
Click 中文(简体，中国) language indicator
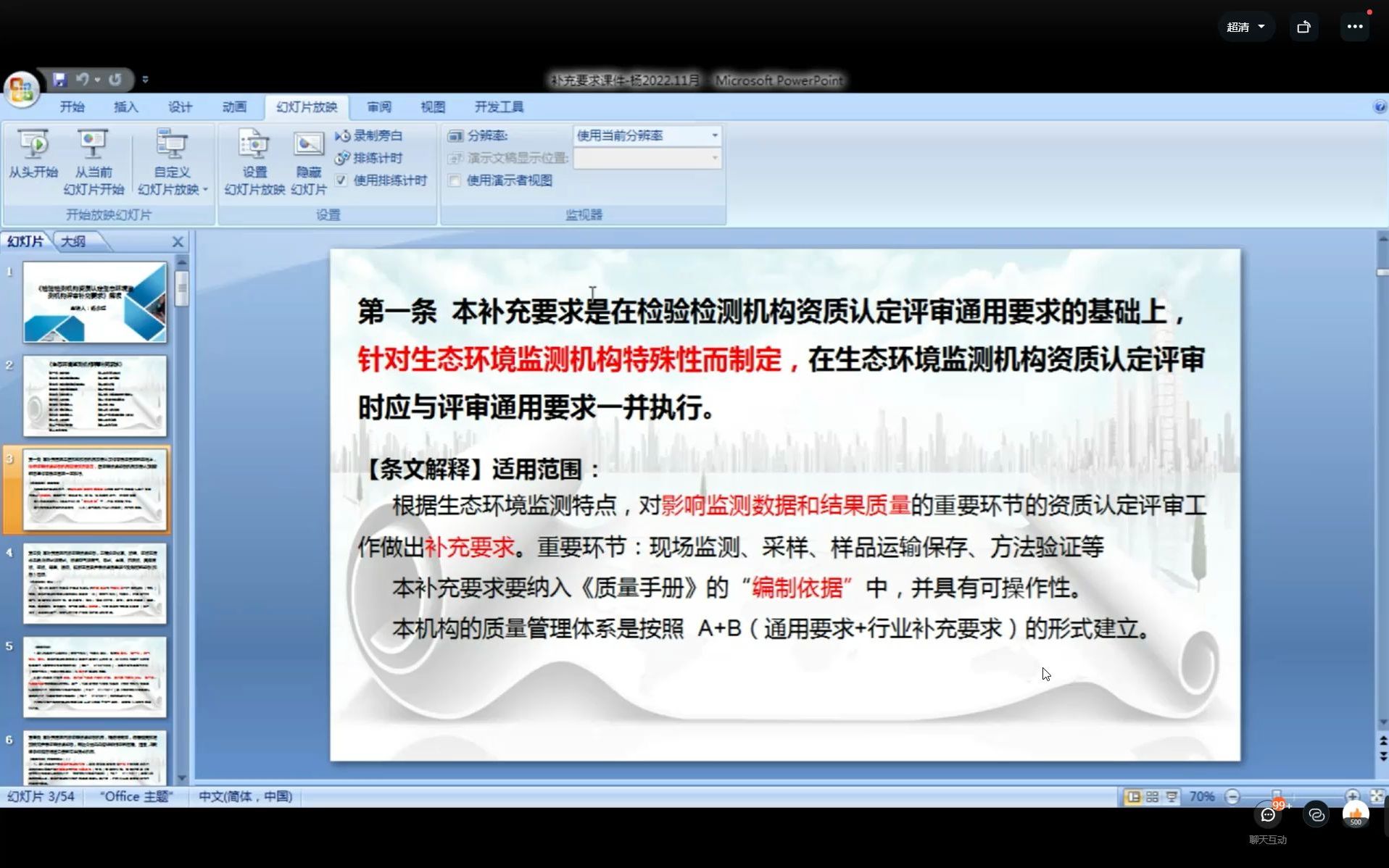click(x=245, y=796)
